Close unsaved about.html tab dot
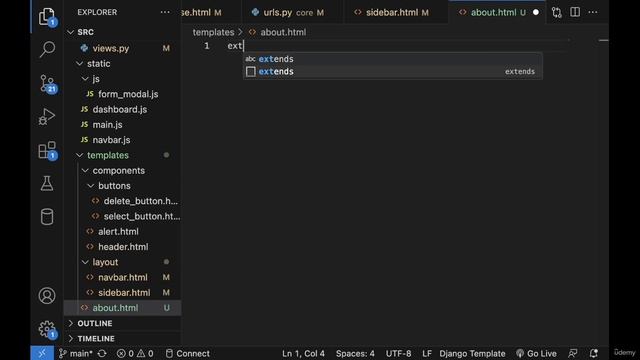The height and width of the screenshot is (360, 640). point(536,13)
